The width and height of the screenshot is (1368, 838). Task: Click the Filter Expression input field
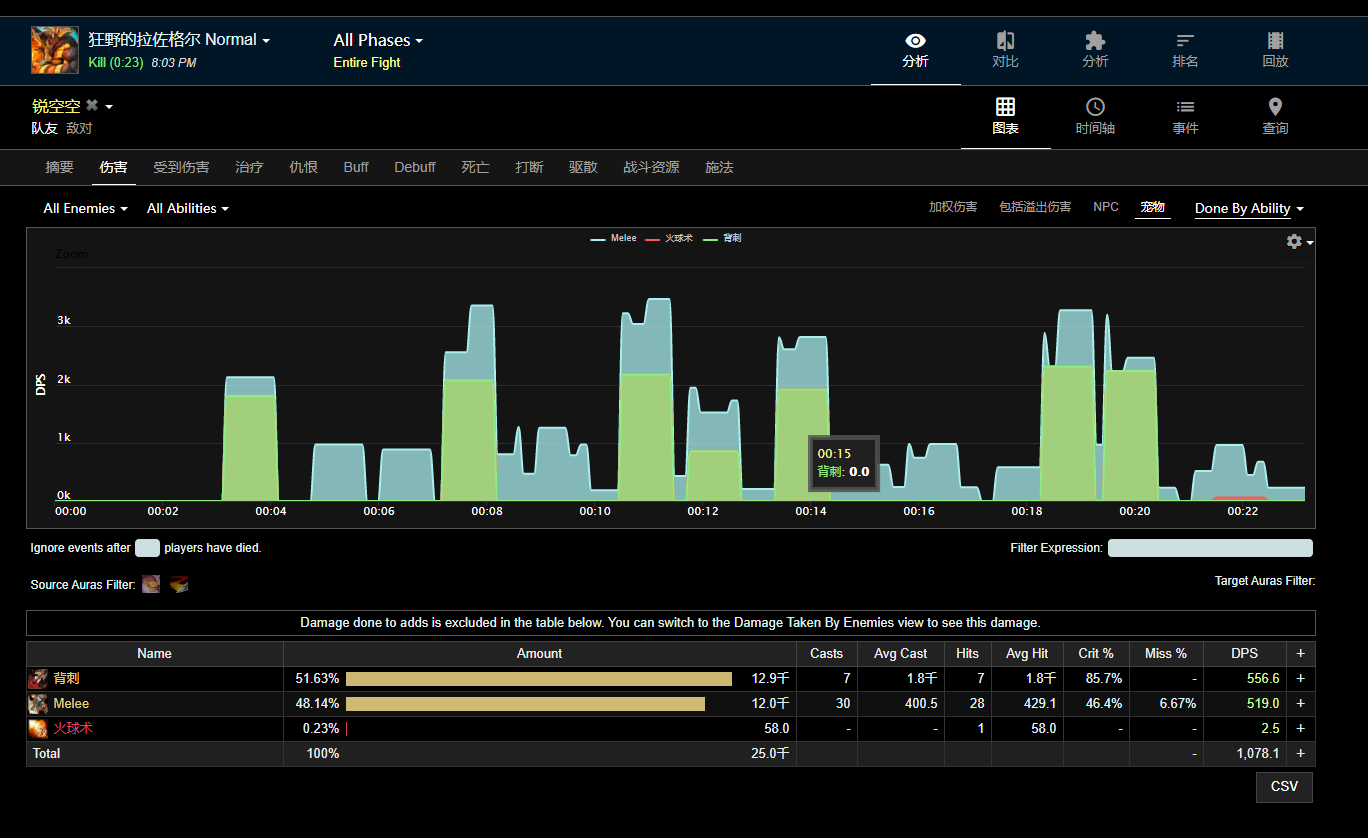pos(1210,548)
